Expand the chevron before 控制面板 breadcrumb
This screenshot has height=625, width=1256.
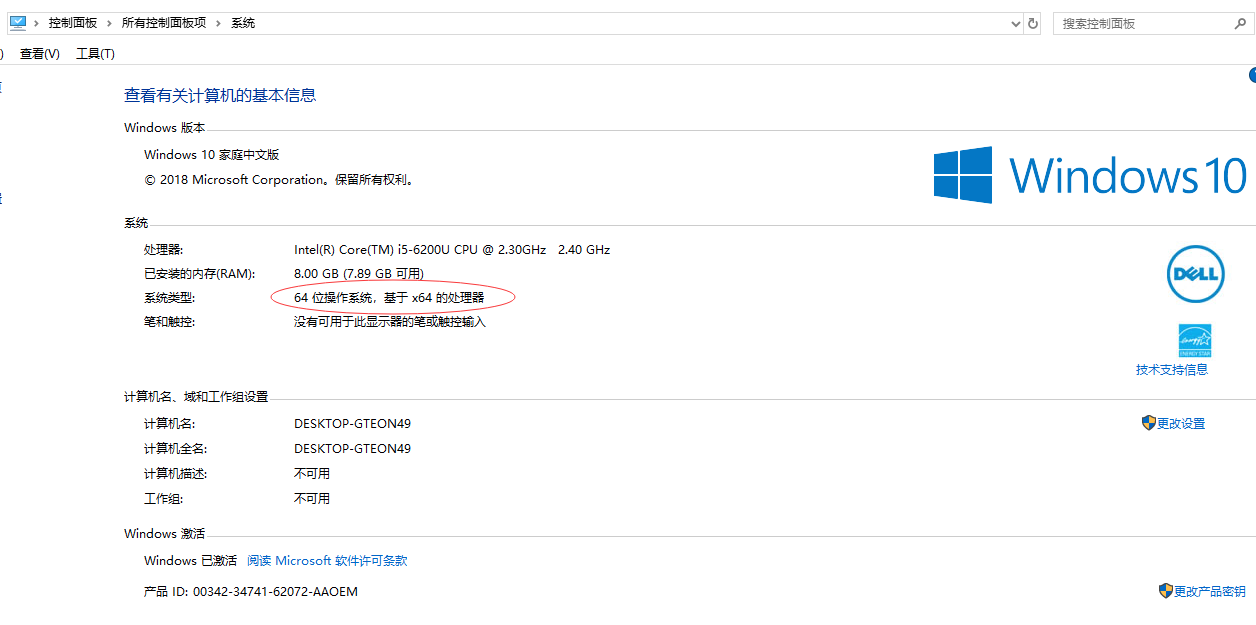coord(37,23)
